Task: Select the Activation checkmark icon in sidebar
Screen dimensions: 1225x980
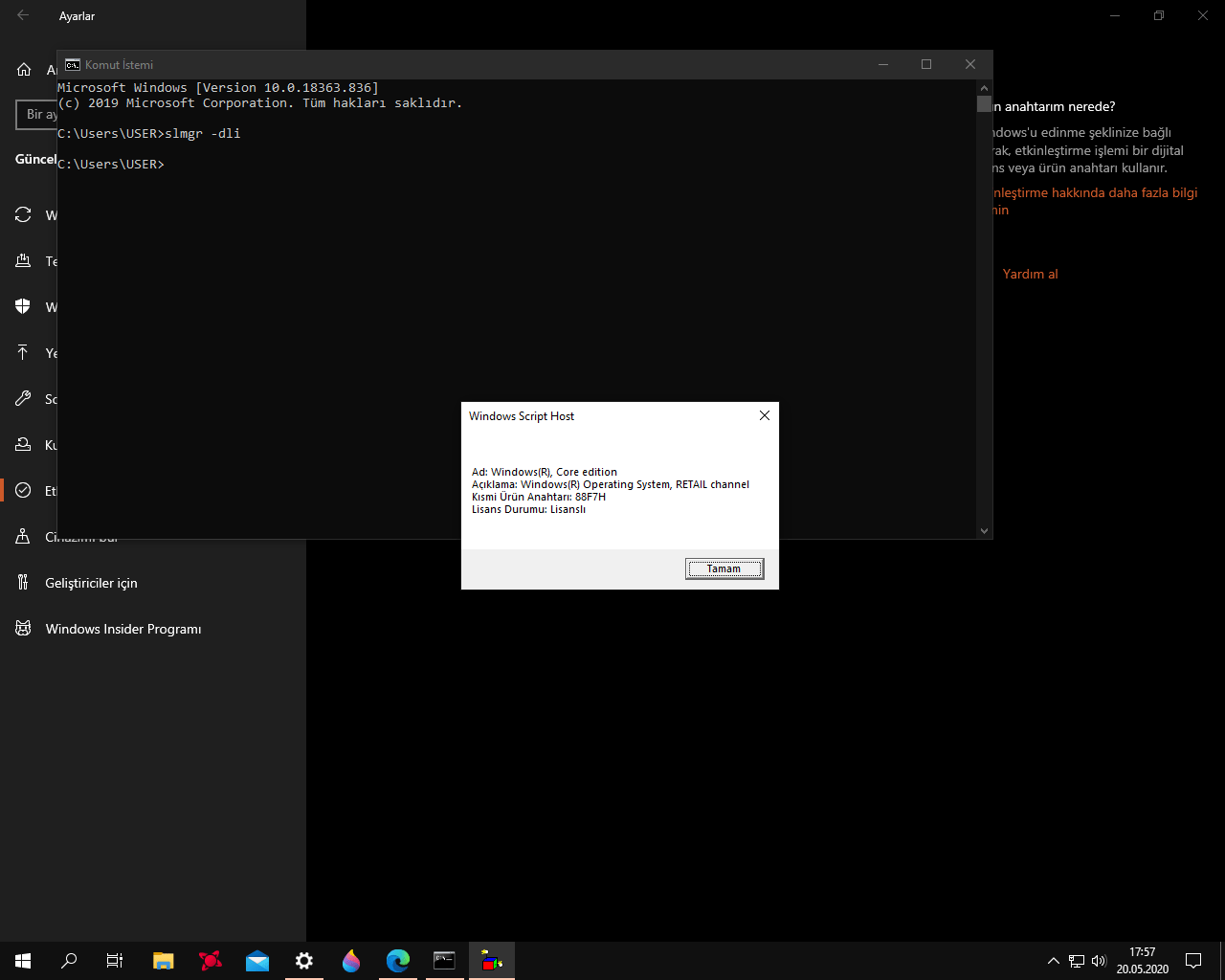Action: click(23, 491)
